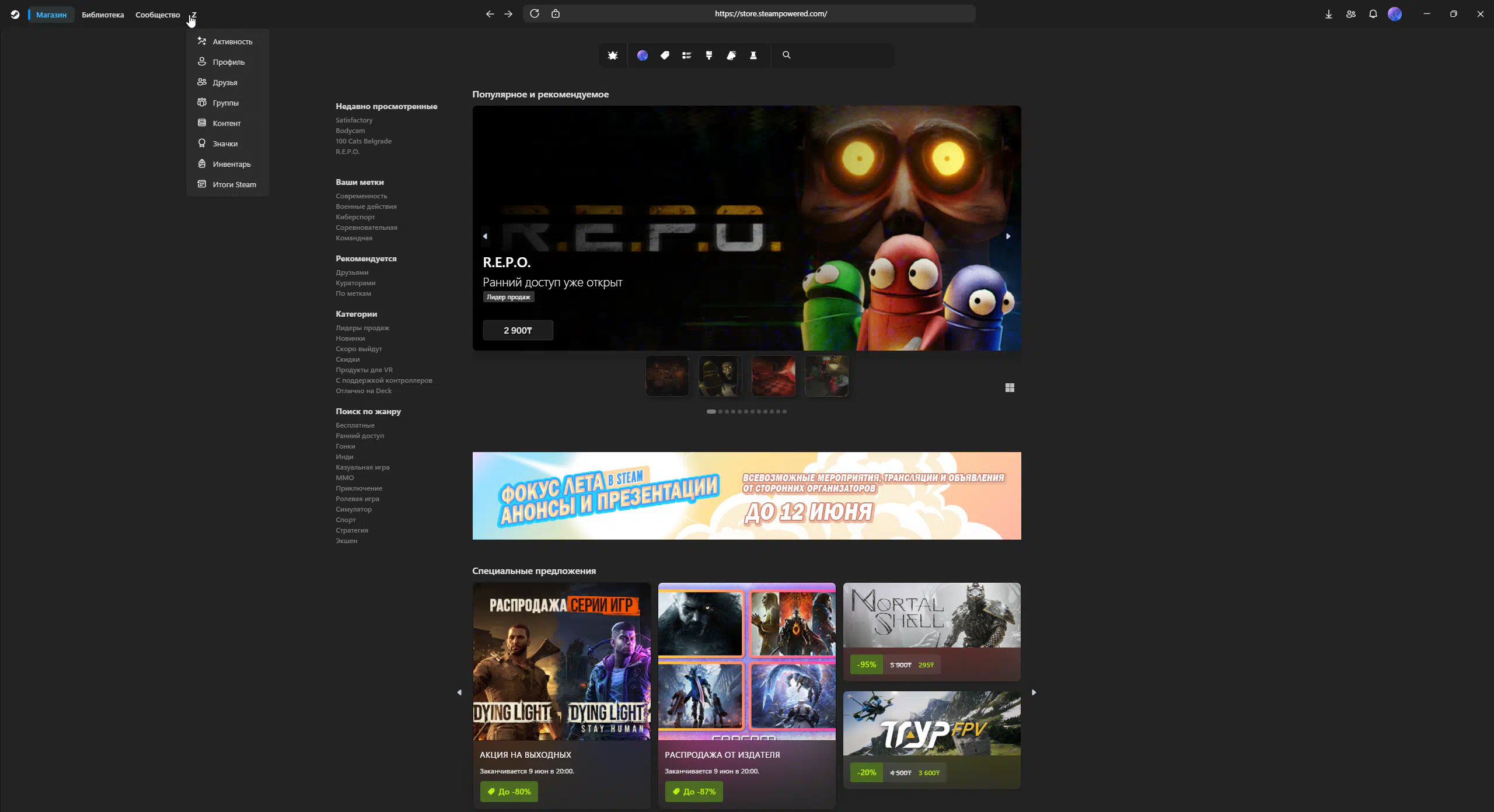Click the user avatar in title bar
Screen dimensions: 1494x812
[1395, 14]
